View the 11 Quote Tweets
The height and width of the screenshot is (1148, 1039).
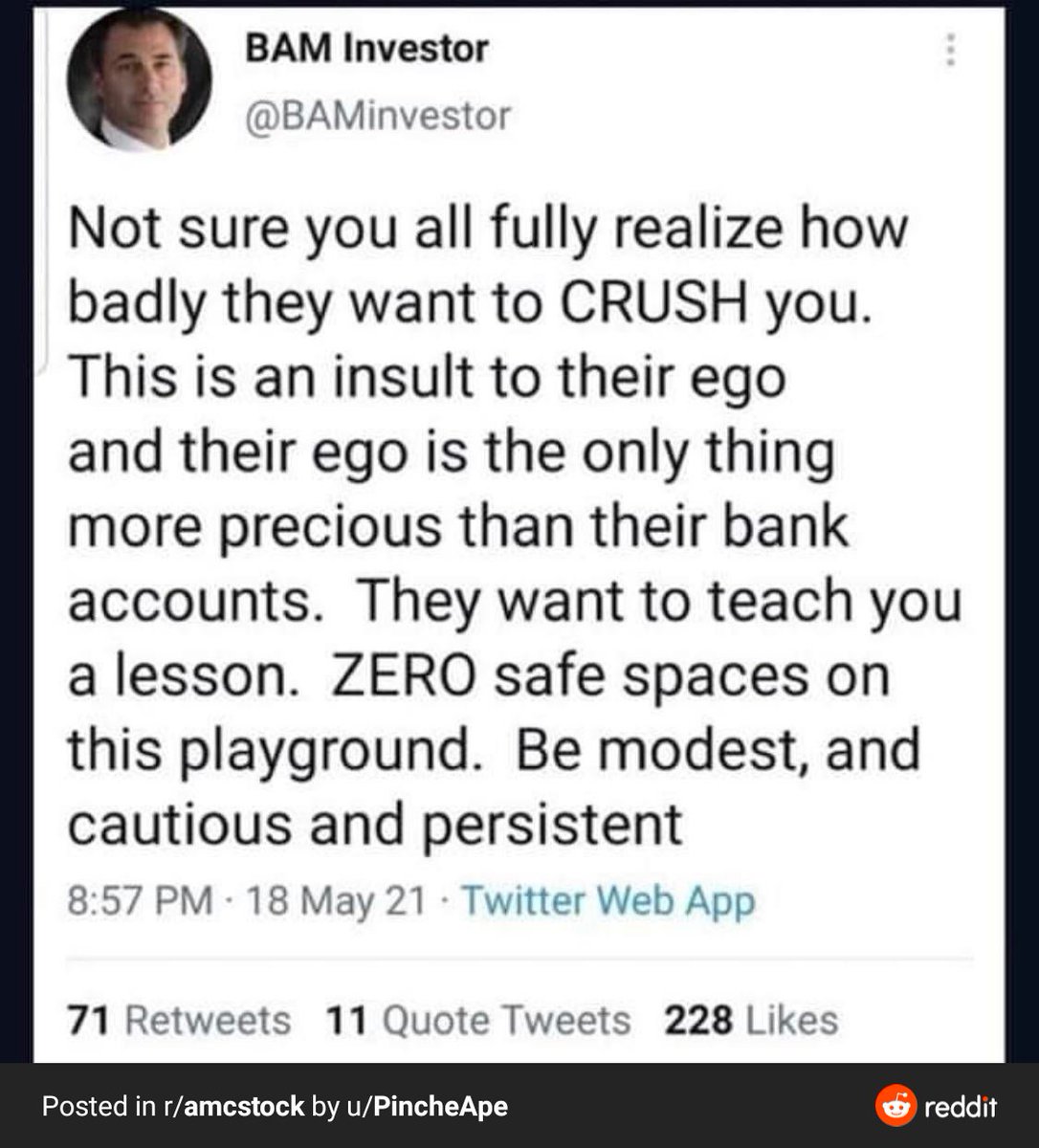pos(478,1020)
